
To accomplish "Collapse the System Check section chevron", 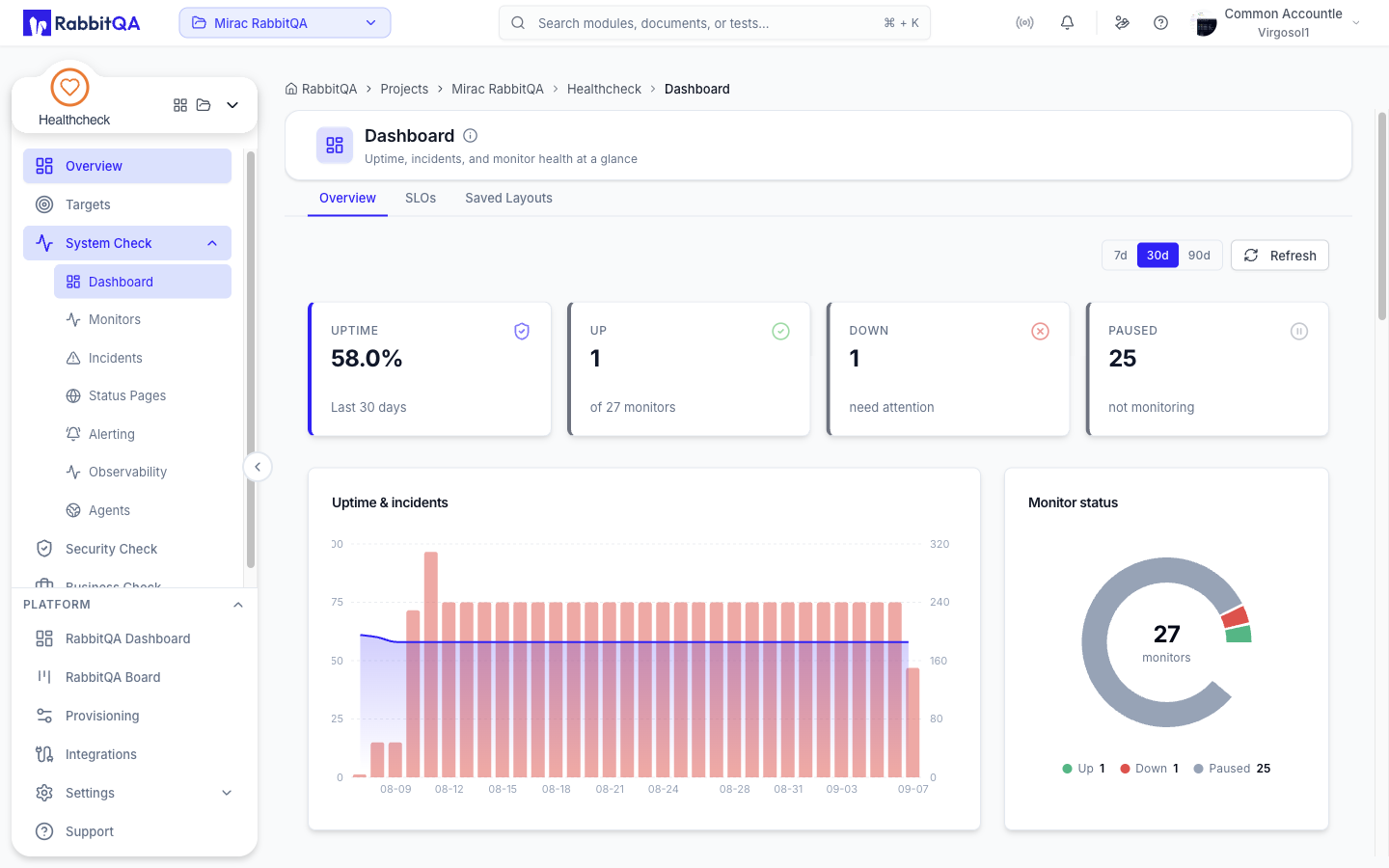I will 212,243.
